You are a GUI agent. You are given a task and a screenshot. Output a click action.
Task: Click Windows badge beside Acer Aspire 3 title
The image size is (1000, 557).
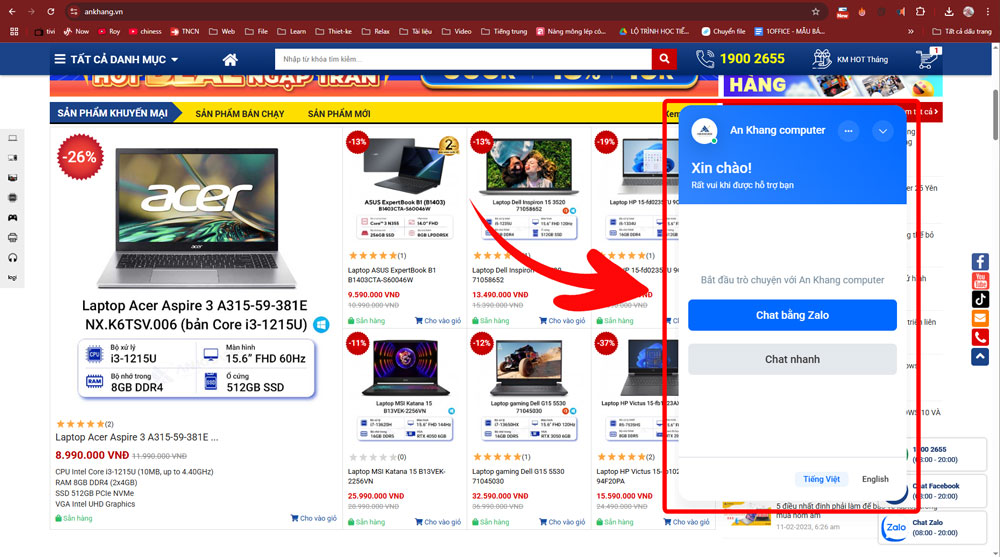[x=321, y=325]
